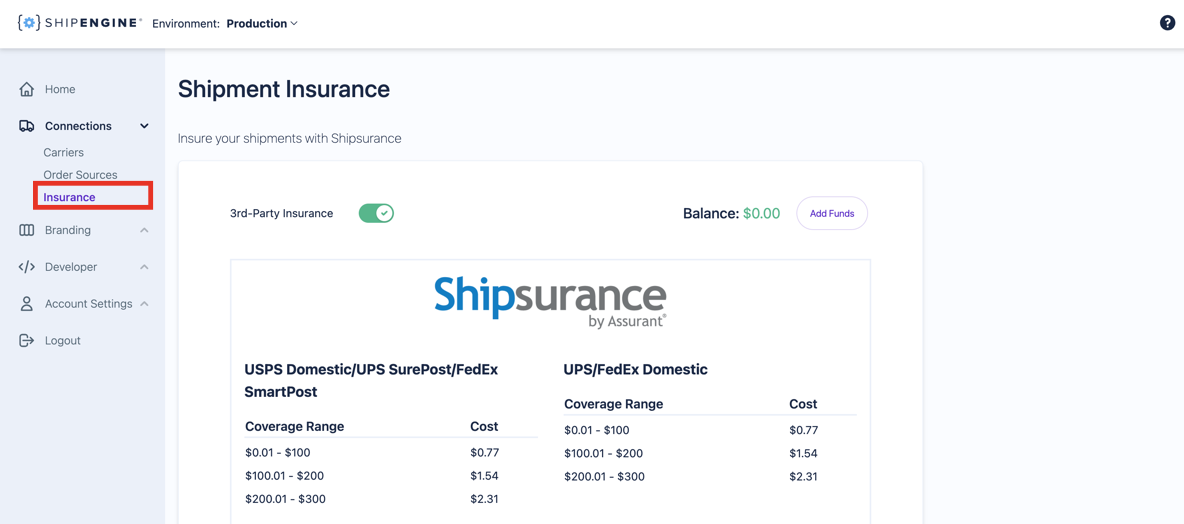This screenshot has height=524, width=1184.
Task: Click $0.77 cost in USPS table
Action: (484, 453)
